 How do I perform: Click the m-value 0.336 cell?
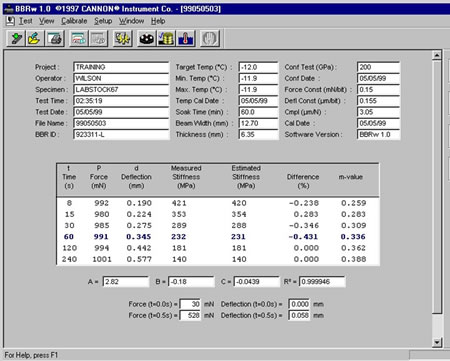[353, 237]
